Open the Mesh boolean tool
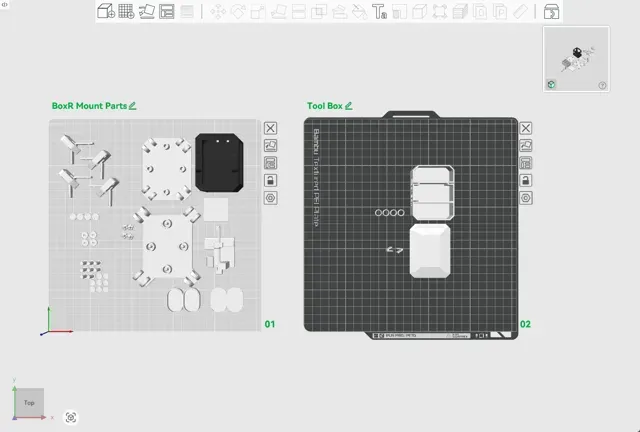This screenshot has width=640, height=432. pyautogui.click(x=319, y=11)
